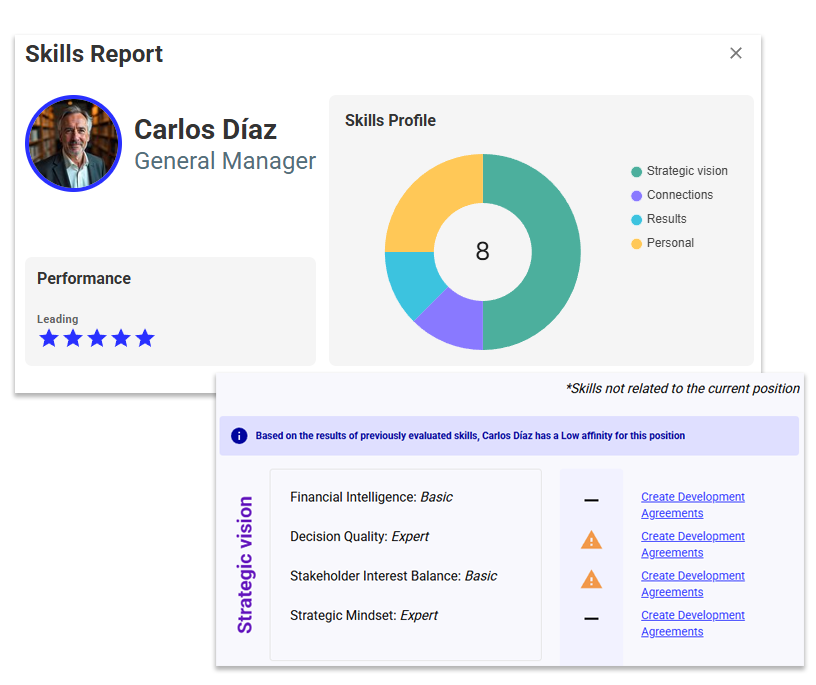816x685 pixels.
Task: Click dash icon for Financial Intelligence
Action: (591, 500)
